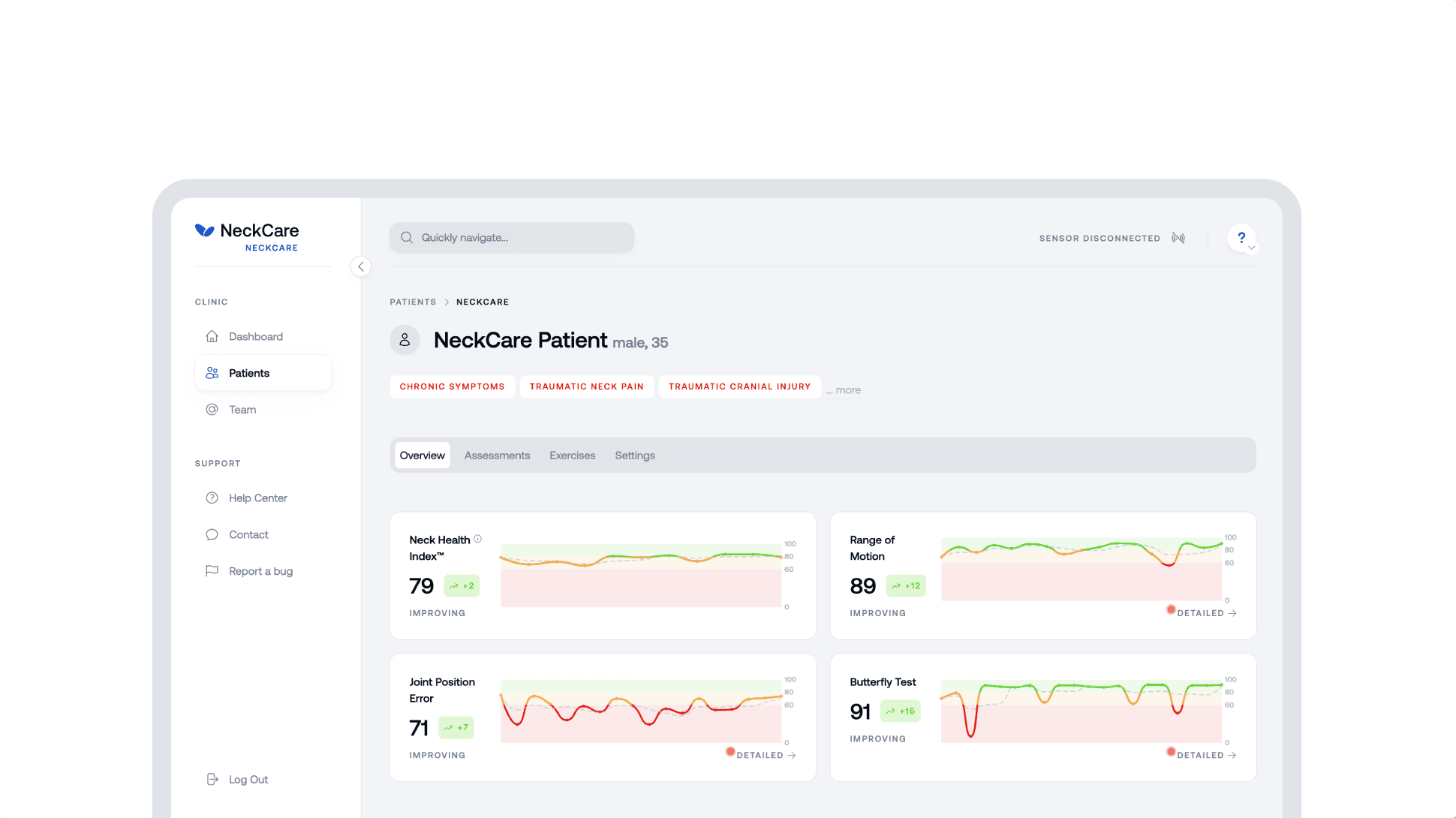
Task: Open Dashboard from the sidebar
Action: click(x=255, y=336)
